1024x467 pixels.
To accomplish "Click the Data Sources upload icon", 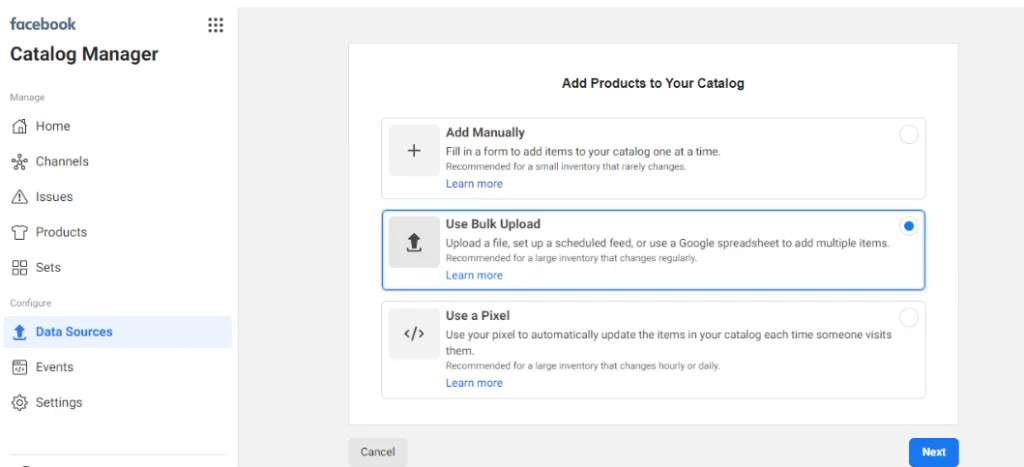I will click(19, 332).
